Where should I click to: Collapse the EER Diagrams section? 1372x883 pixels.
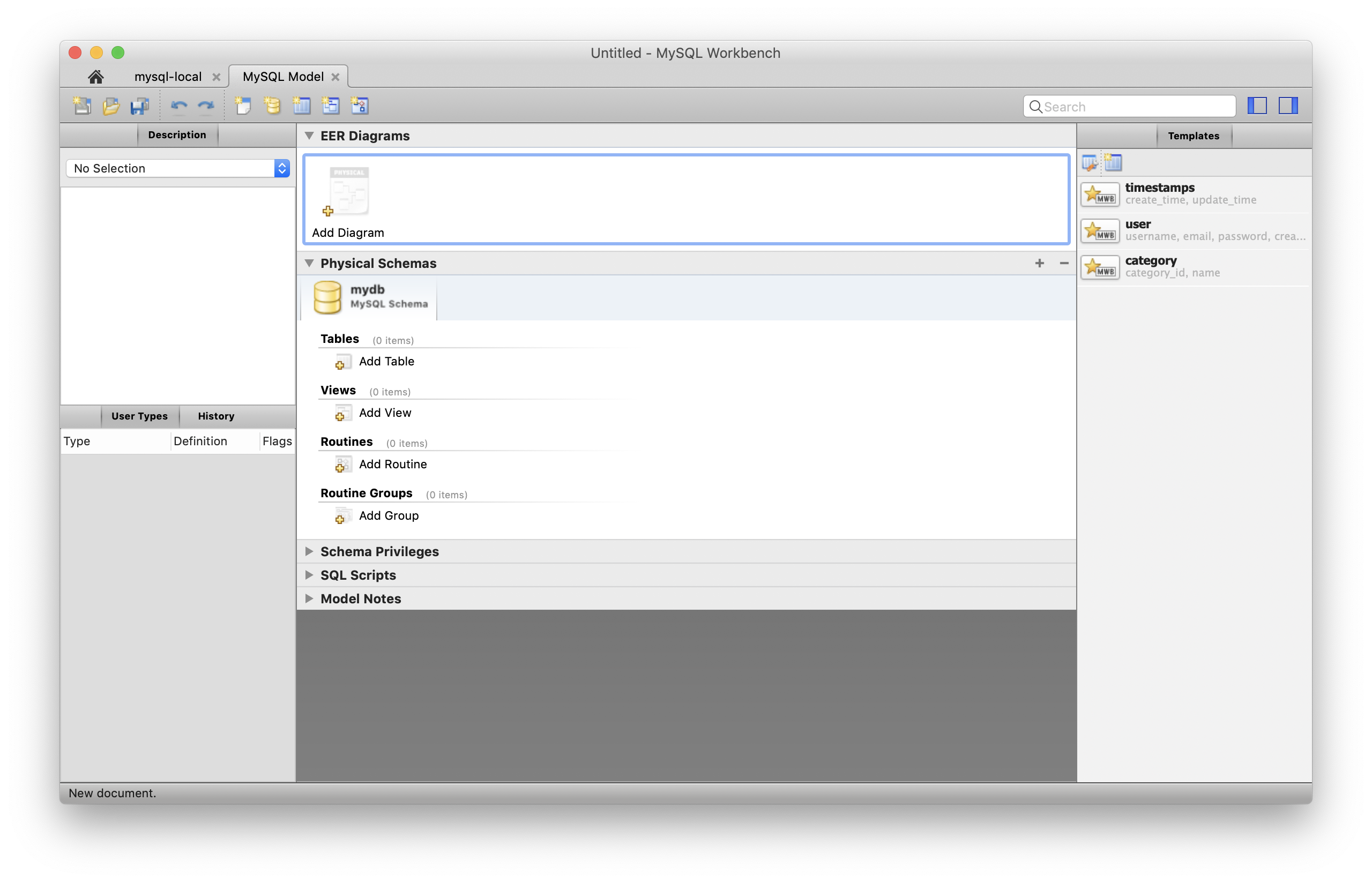coord(309,136)
